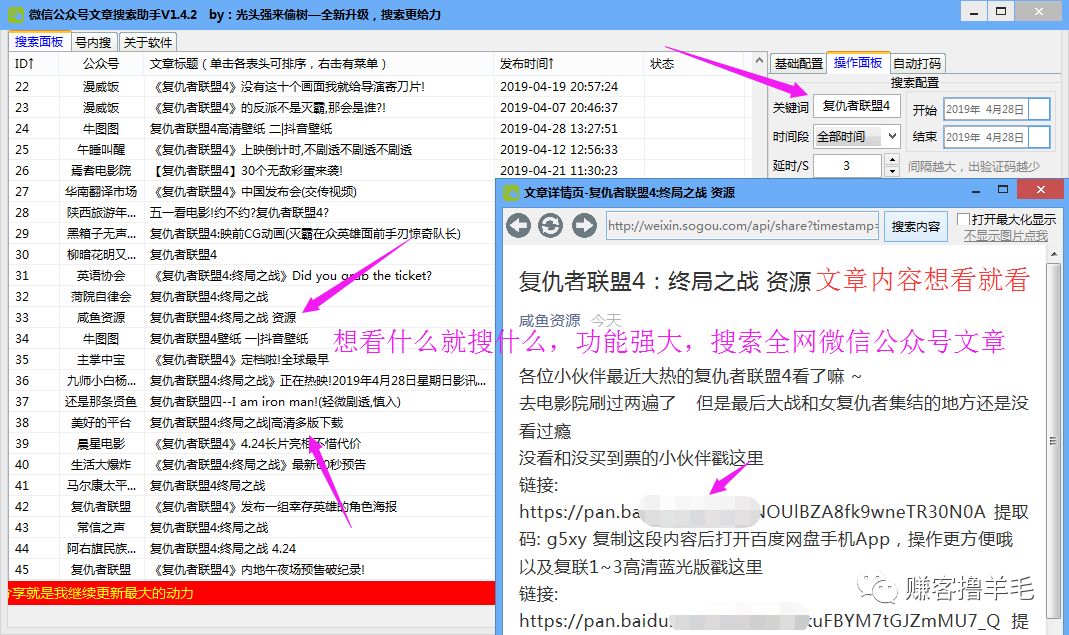Switch to the 基础配置 tab
The height and width of the screenshot is (635, 1069).
coord(798,63)
